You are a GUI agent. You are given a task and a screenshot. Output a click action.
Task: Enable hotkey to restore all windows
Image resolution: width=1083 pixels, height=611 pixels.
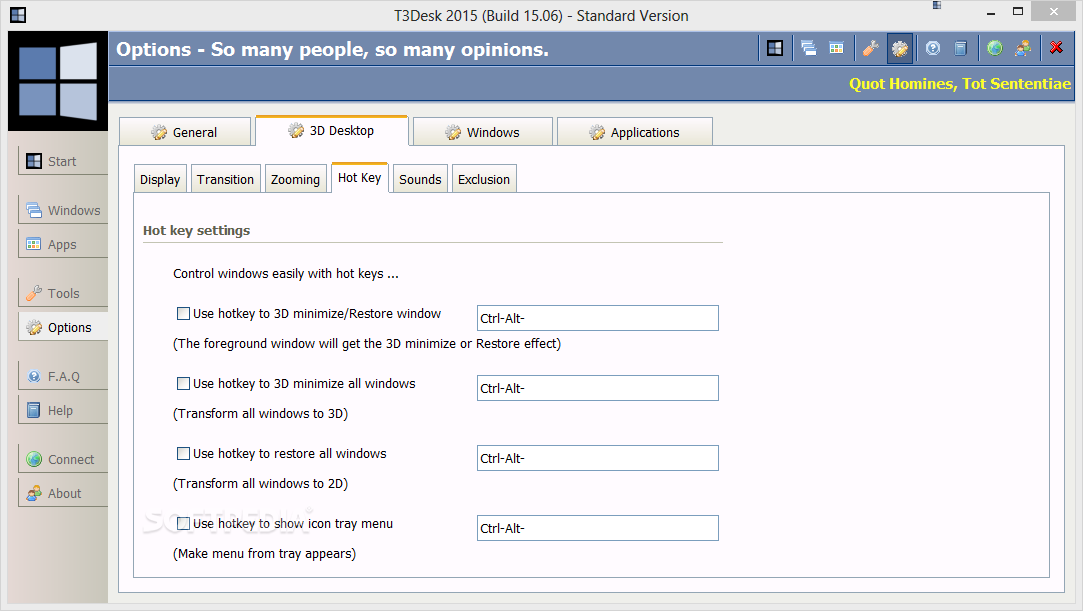click(x=183, y=454)
